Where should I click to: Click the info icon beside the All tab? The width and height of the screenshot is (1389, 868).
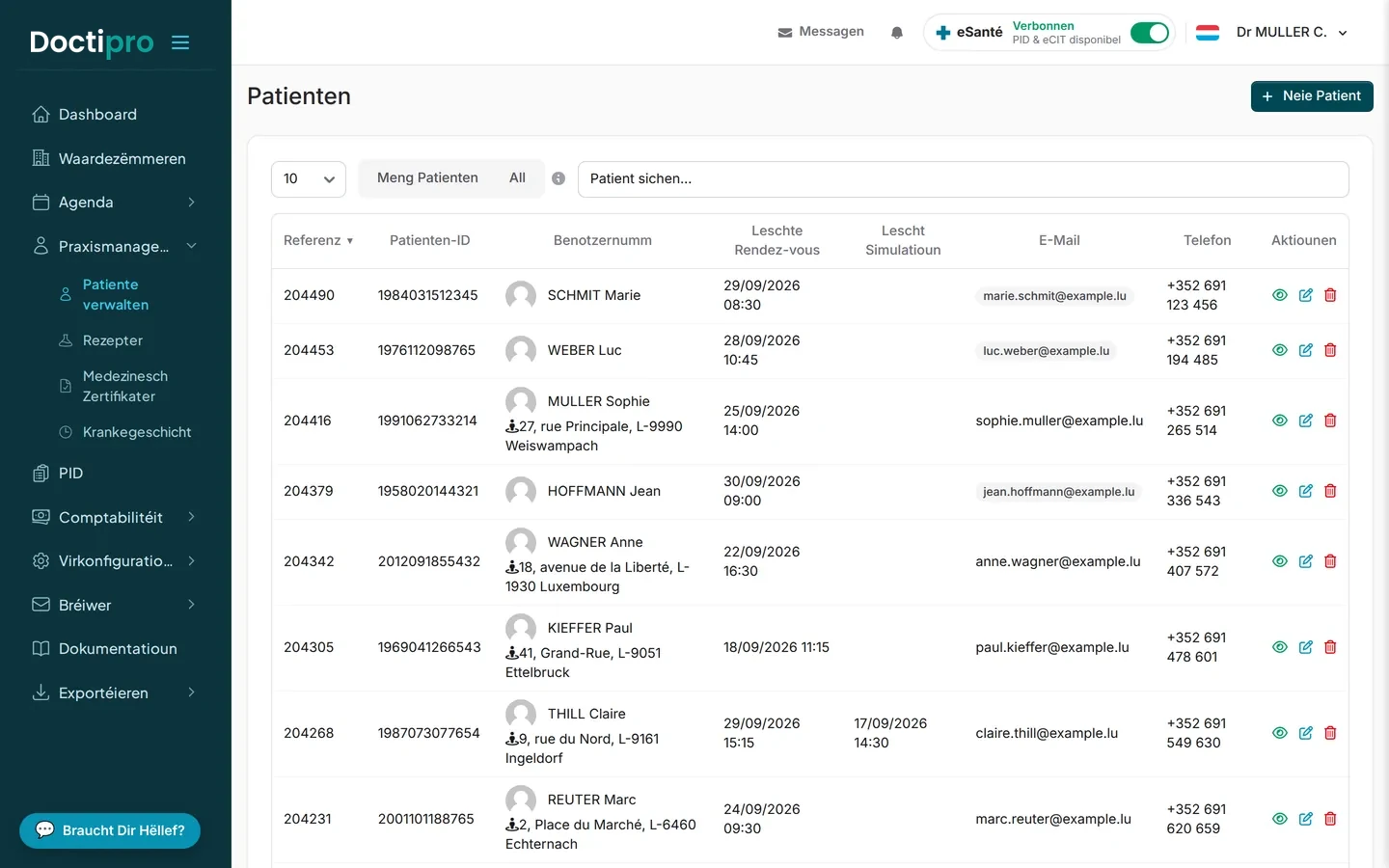click(x=558, y=178)
